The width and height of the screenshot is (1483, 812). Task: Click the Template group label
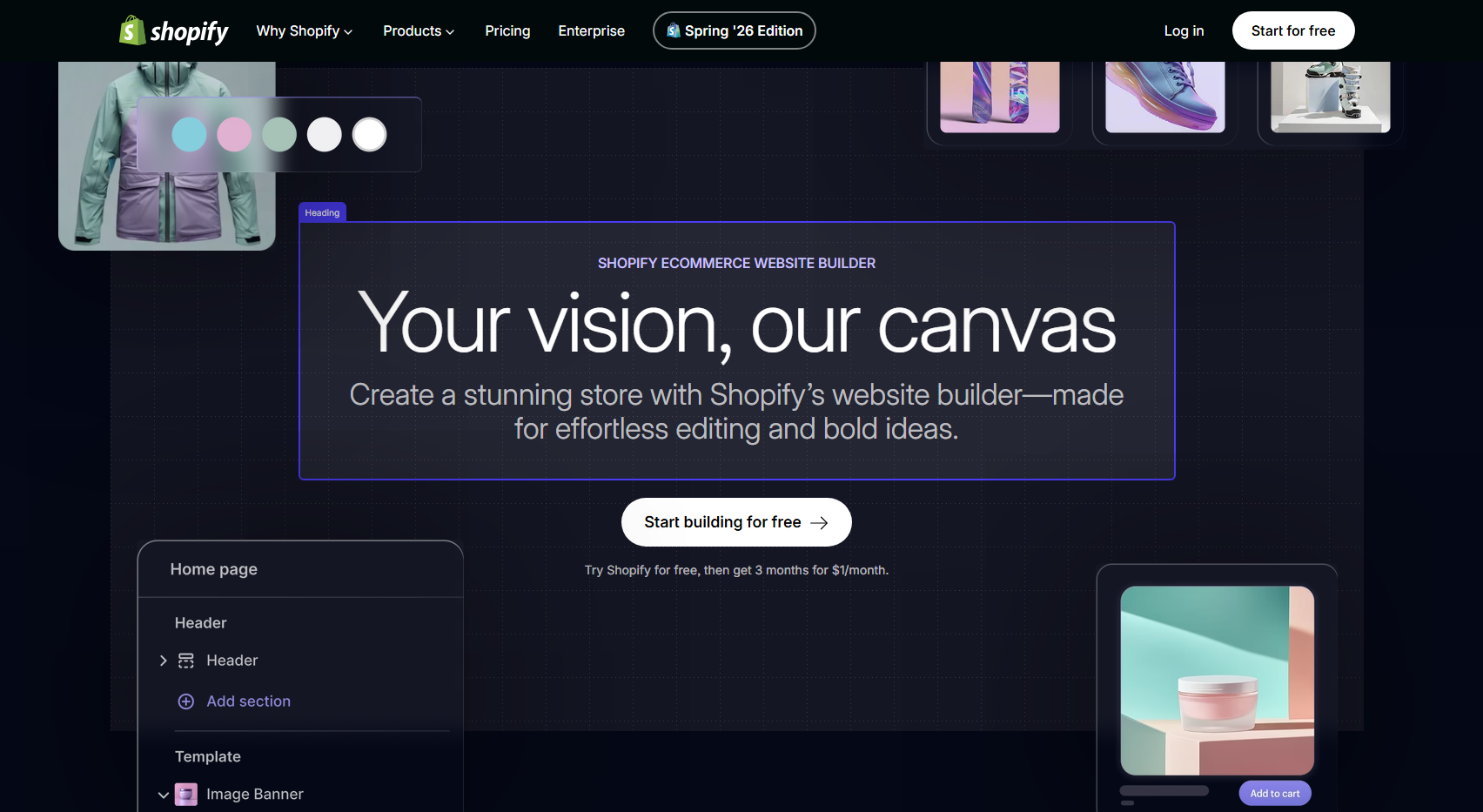tap(208, 757)
